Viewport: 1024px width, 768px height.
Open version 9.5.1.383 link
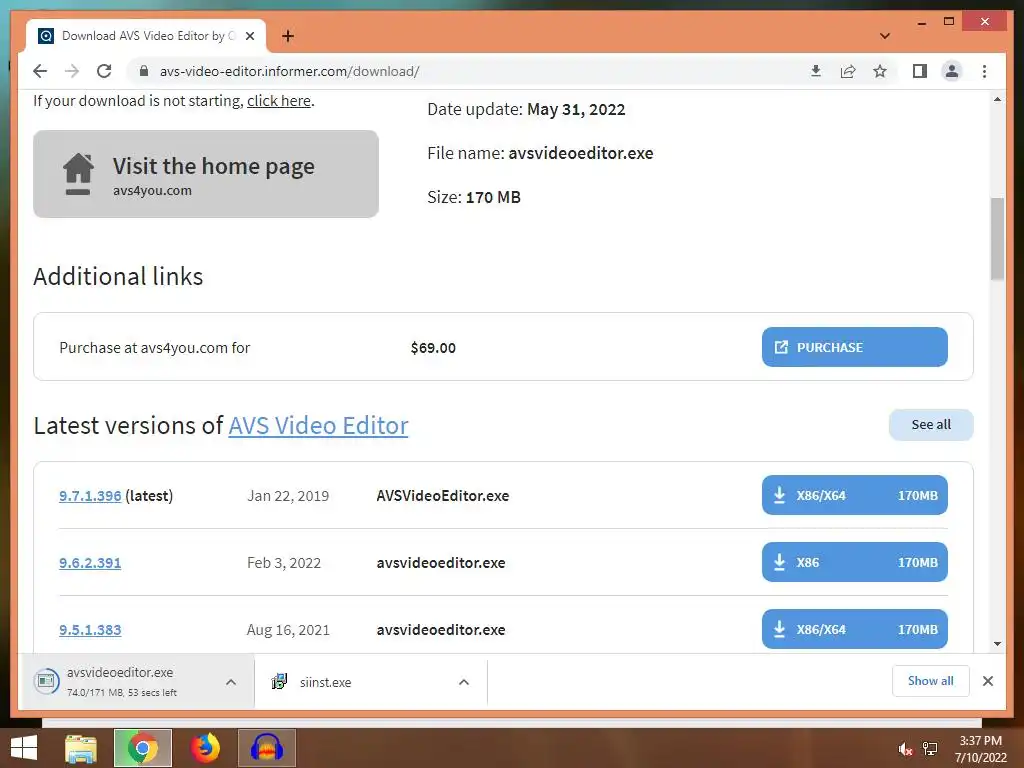(x=90, y=630)
